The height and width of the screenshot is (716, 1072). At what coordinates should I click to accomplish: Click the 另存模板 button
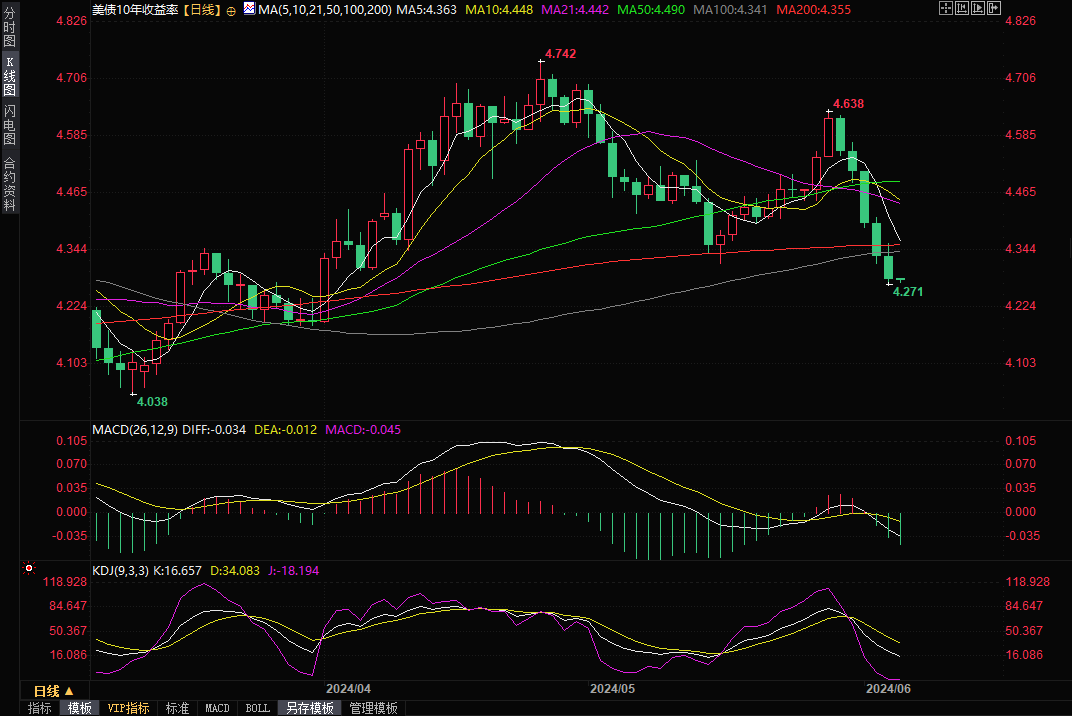(x=310, y=708)
